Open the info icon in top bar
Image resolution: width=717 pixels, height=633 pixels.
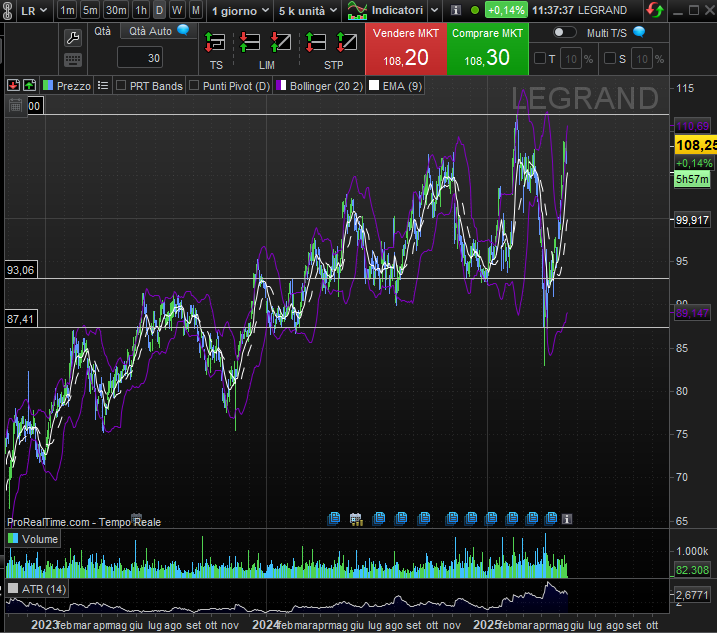(x=455, y=10)
